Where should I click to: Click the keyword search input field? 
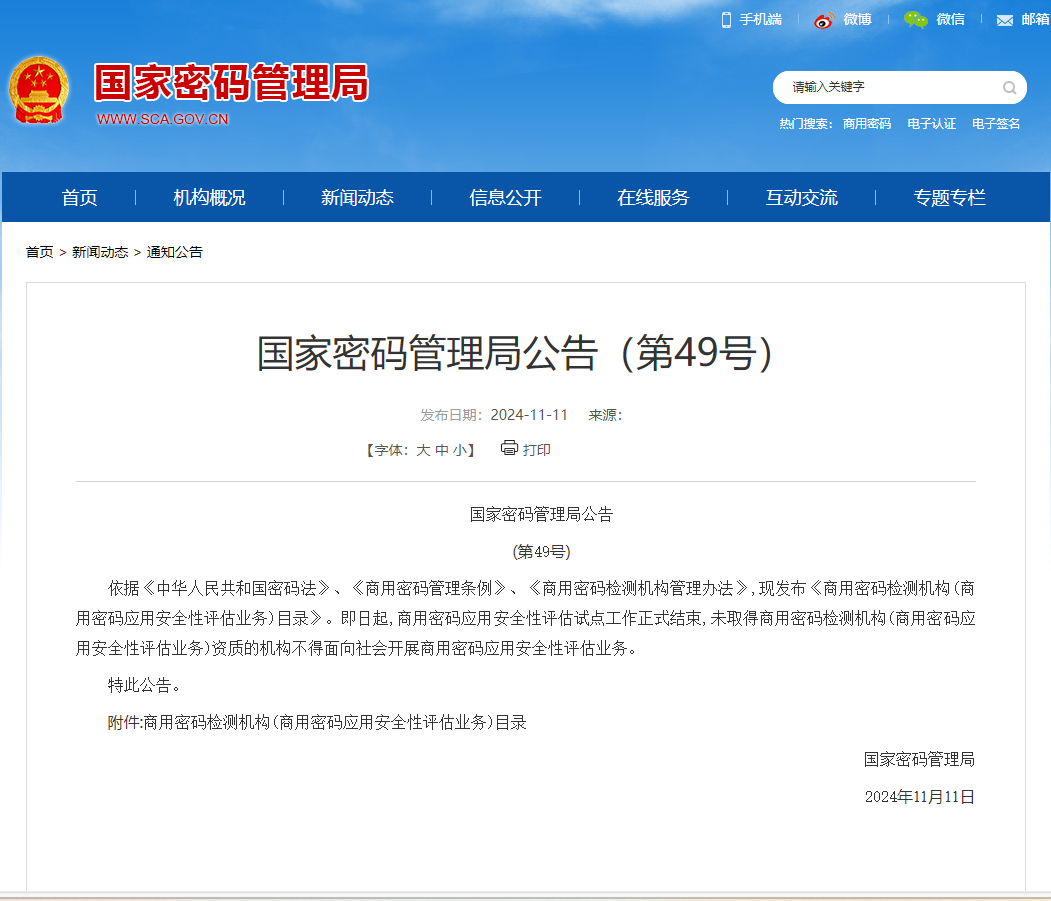click(x=890, y=88)
